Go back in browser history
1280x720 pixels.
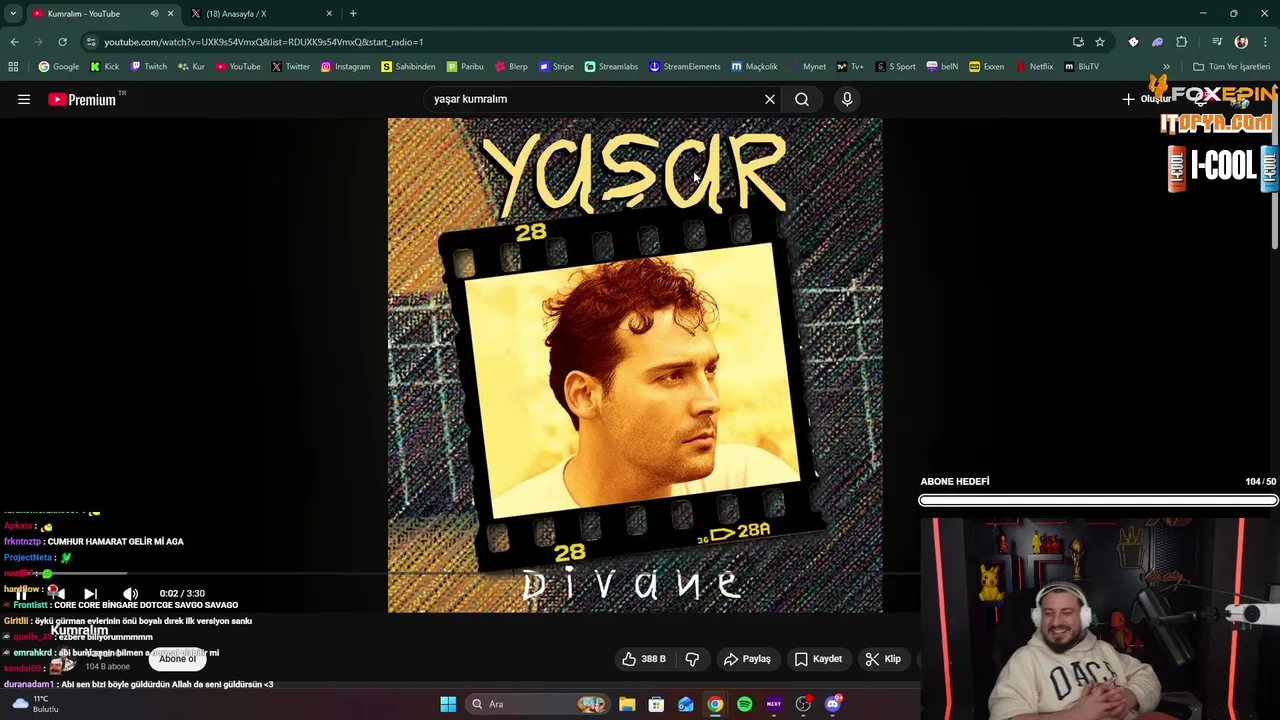tap(14, 42)
